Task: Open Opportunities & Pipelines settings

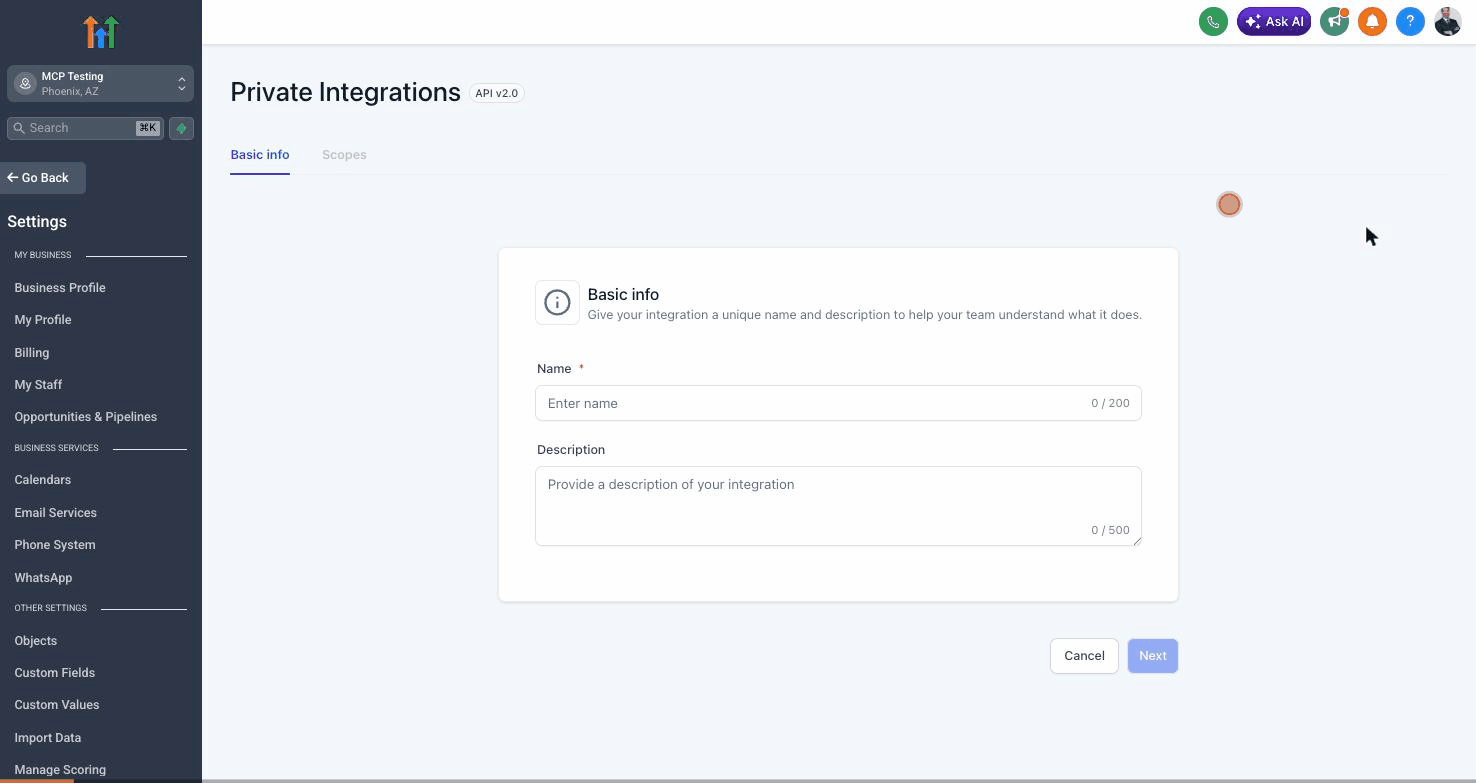Action: [86, 417]
